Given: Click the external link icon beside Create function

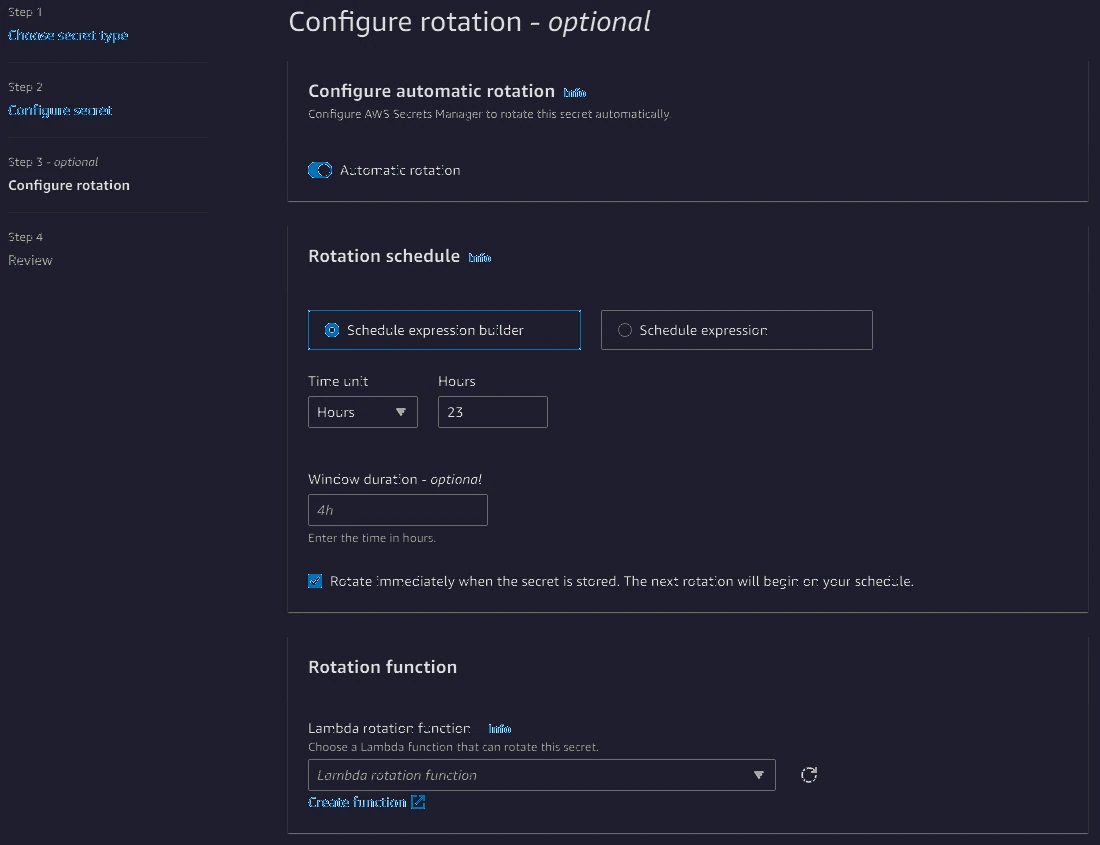Looking at the screenshot, I should [418, 802].
